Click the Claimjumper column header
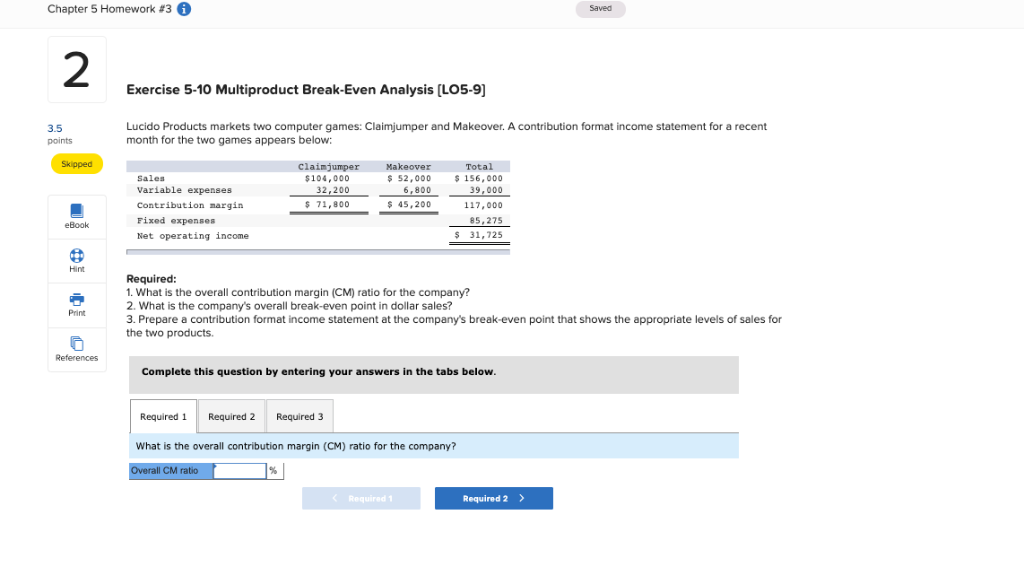Screen dimensions: 1024x584 point(328,167)
